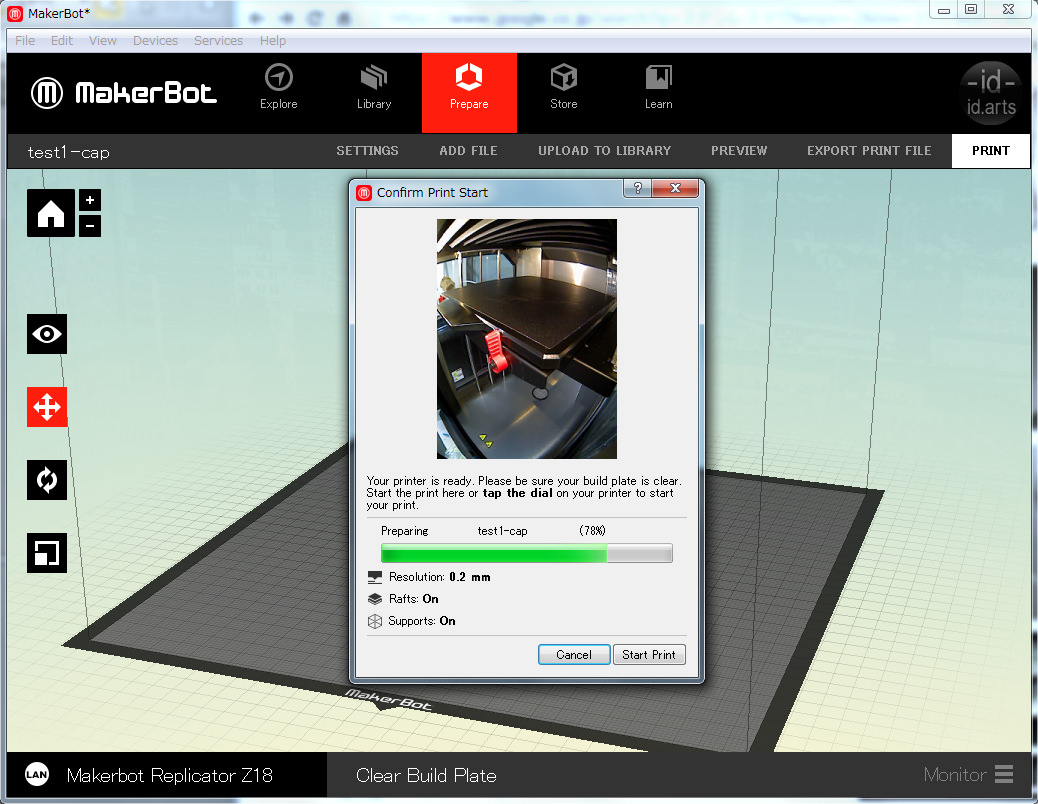Open the dialog help question mark
The image size is (1038, 804).
point(637,189)
